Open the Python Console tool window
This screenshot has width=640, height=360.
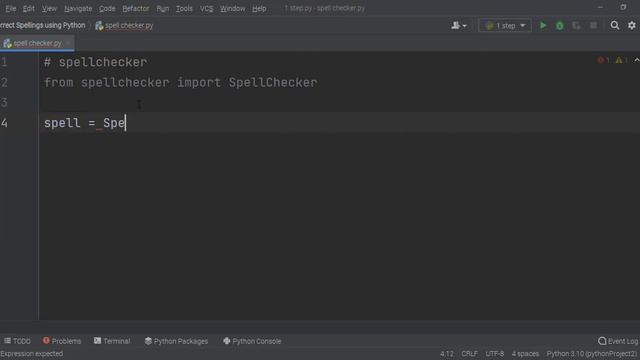point(252,341)
